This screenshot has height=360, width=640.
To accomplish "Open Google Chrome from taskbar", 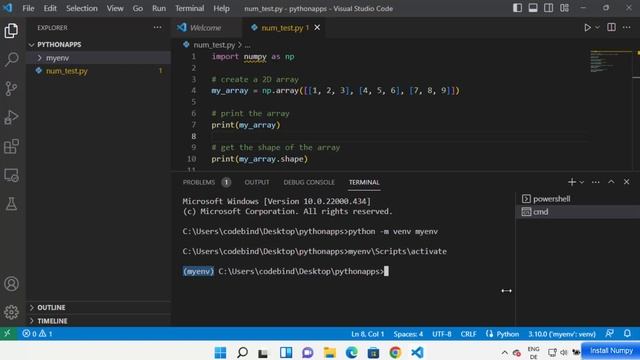I will 395,352.
